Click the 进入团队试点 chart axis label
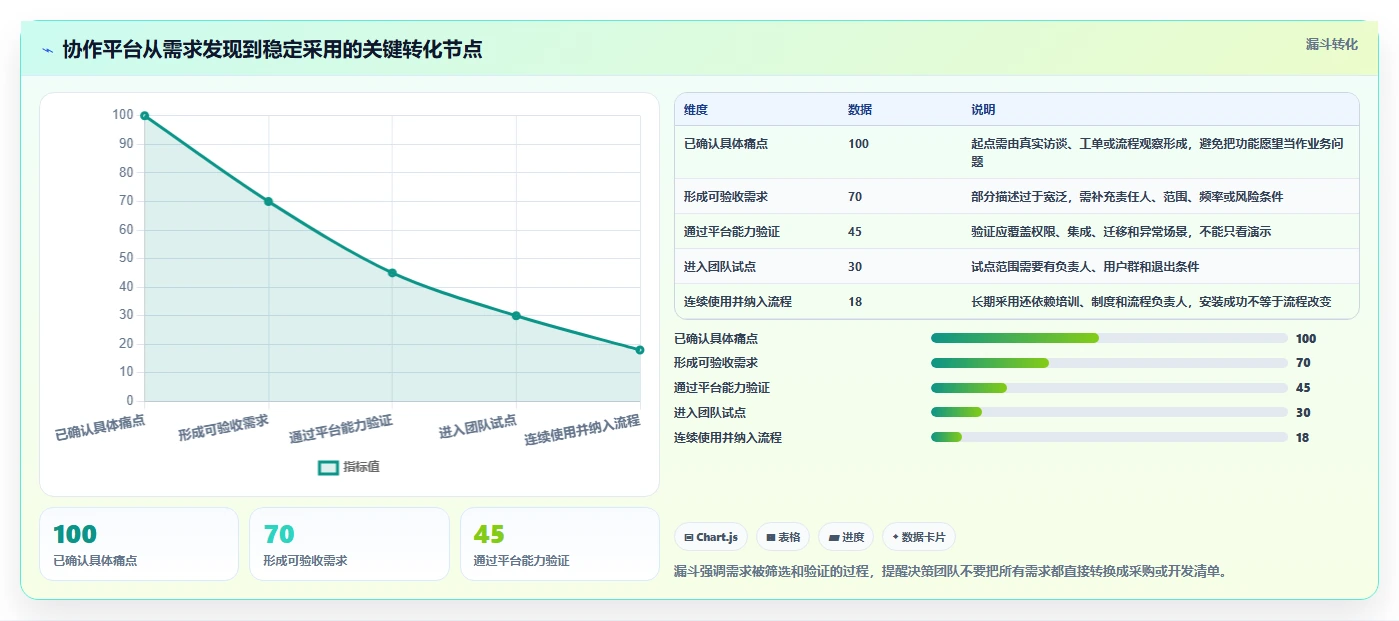Screen dimensions: 1399x621 click(x=478, y=426)
